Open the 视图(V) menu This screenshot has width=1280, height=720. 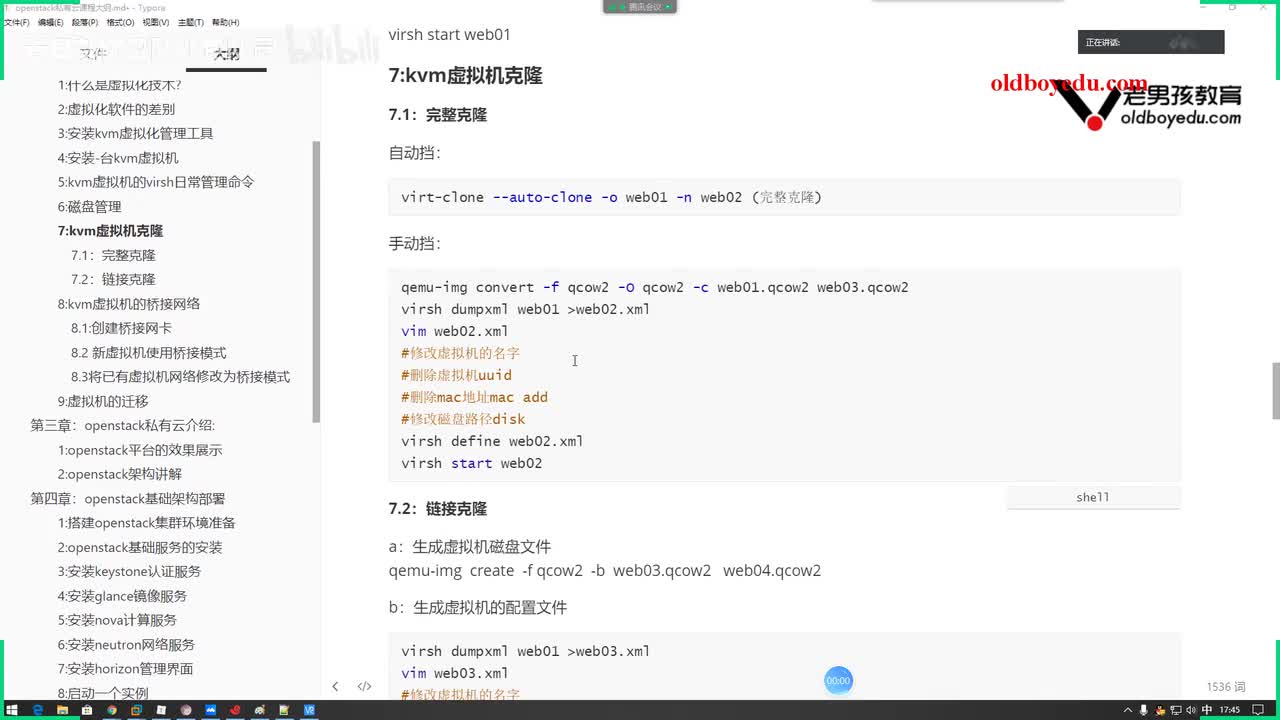pos(155,22)
